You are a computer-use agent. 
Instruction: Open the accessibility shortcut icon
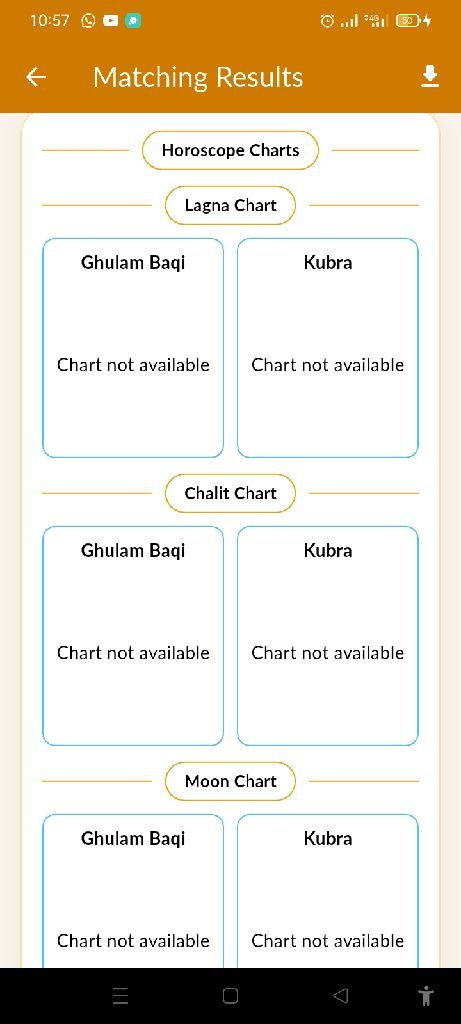click(426, 995)
